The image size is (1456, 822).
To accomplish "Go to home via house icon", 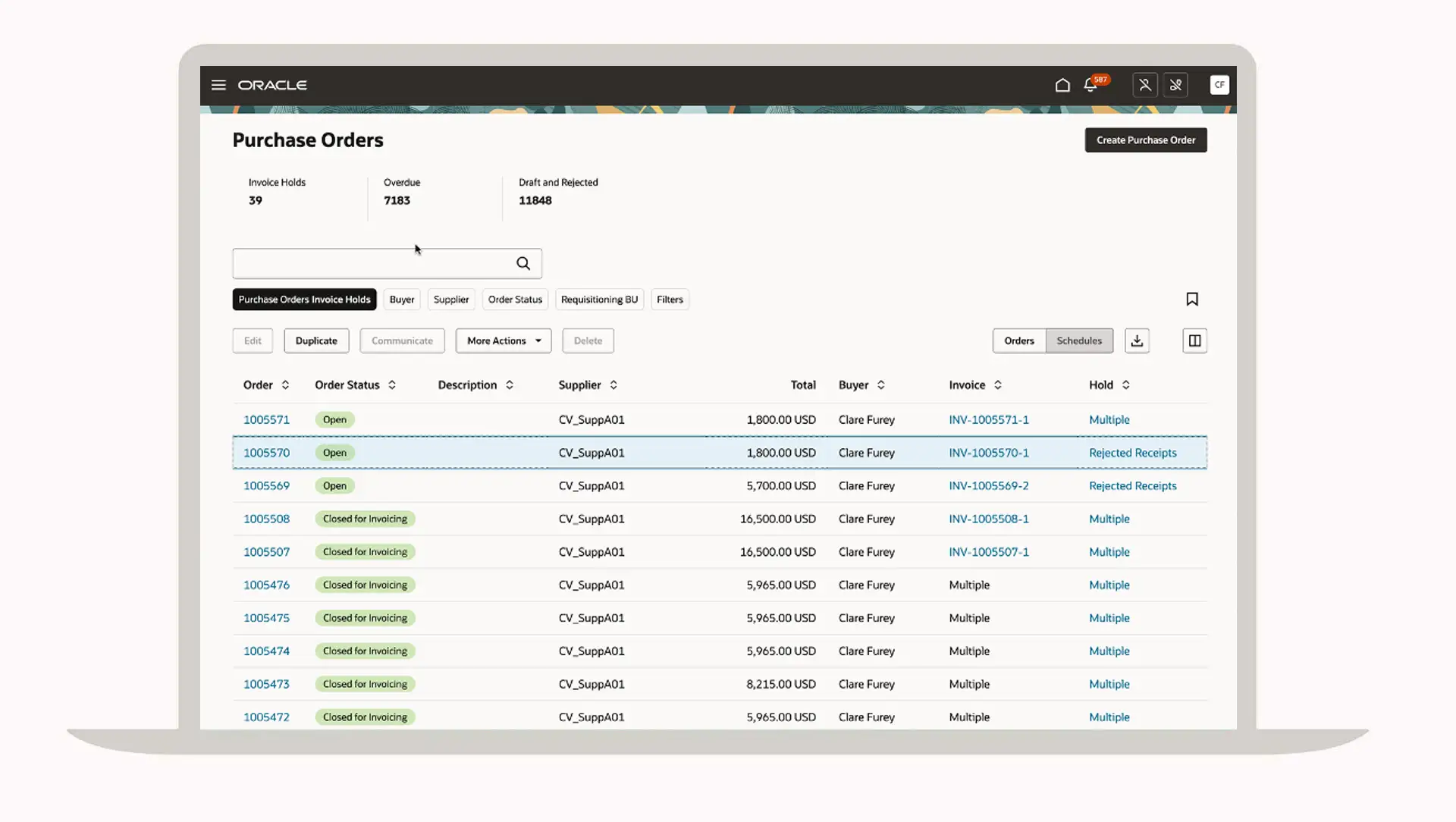I will [x=1062, y=85].
